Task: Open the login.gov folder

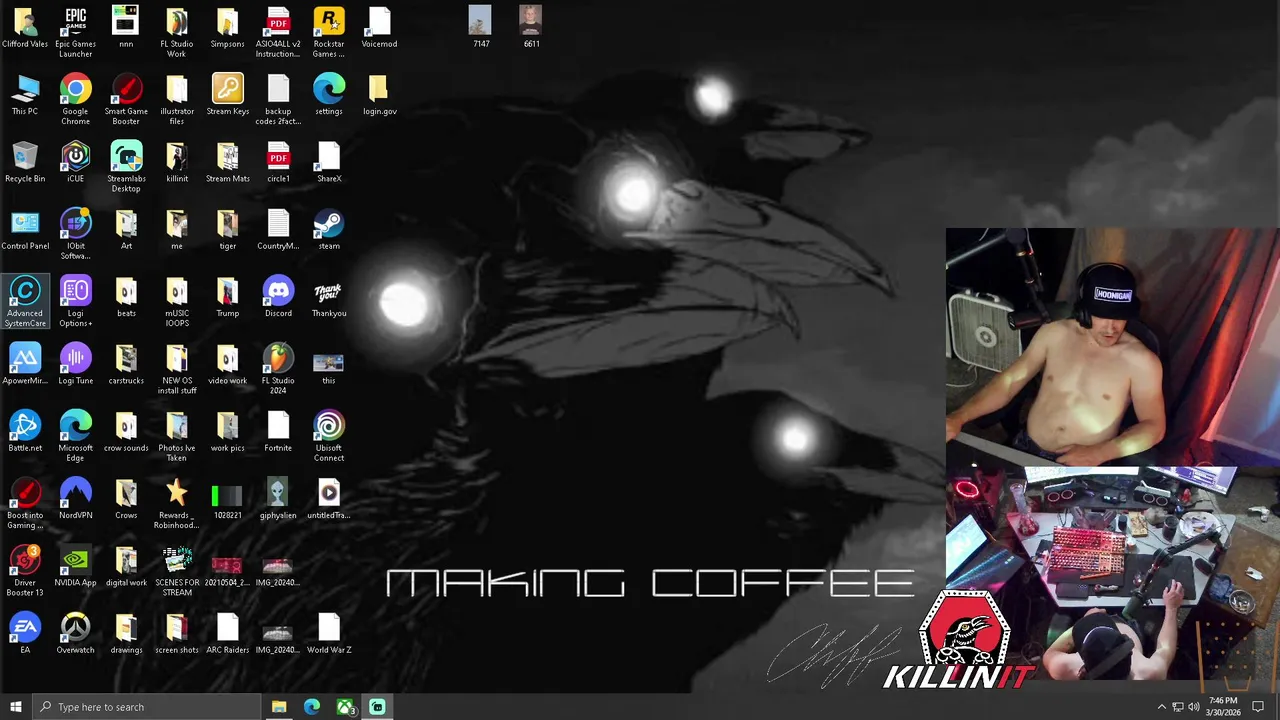Action: [379, 94]
